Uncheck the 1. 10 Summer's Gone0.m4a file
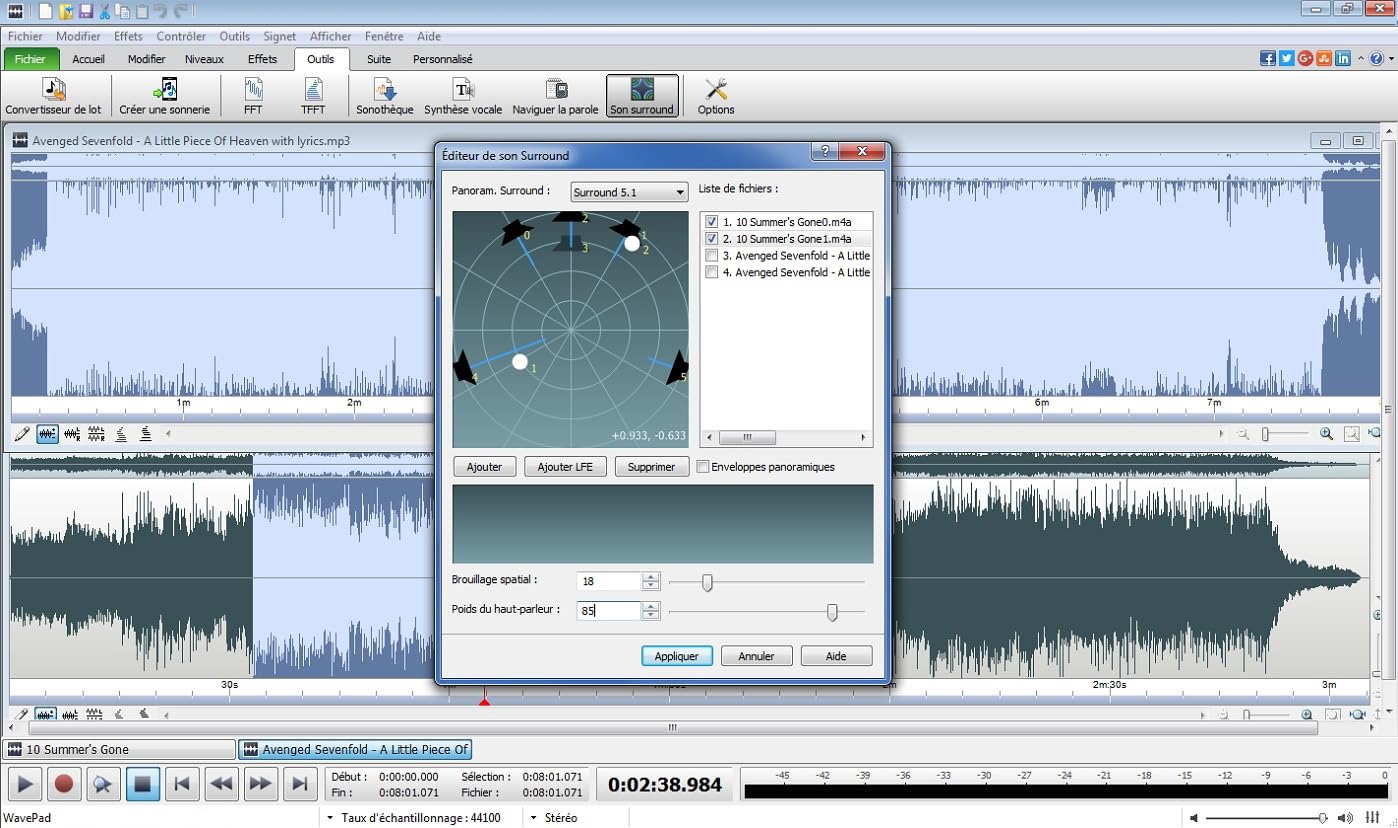 [x=711, y=222]
